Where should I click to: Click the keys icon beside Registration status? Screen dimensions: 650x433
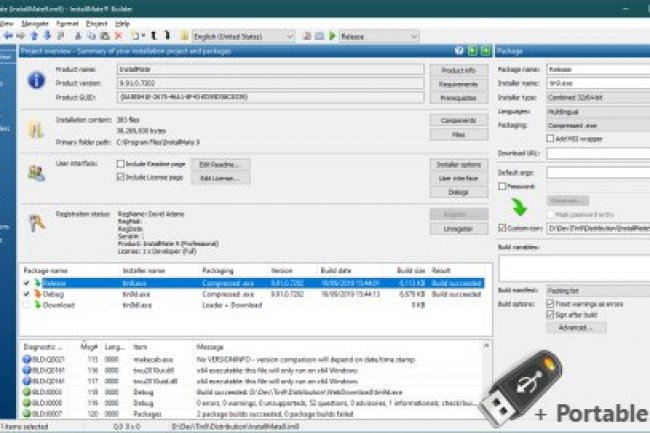click(37, 222)
